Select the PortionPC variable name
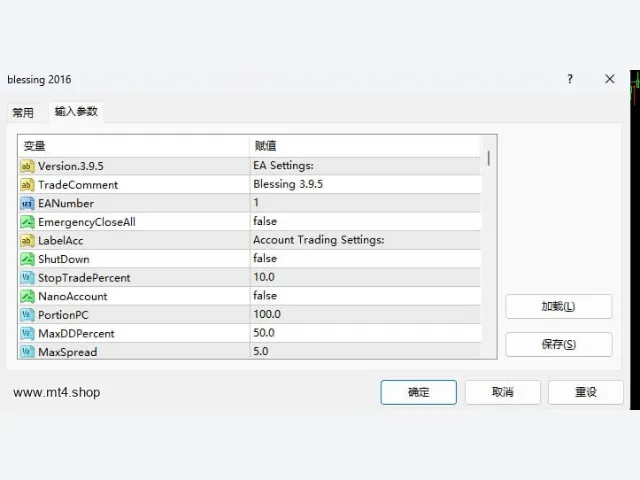The height and width of the screenshot is (480, 640). point(63,315)
